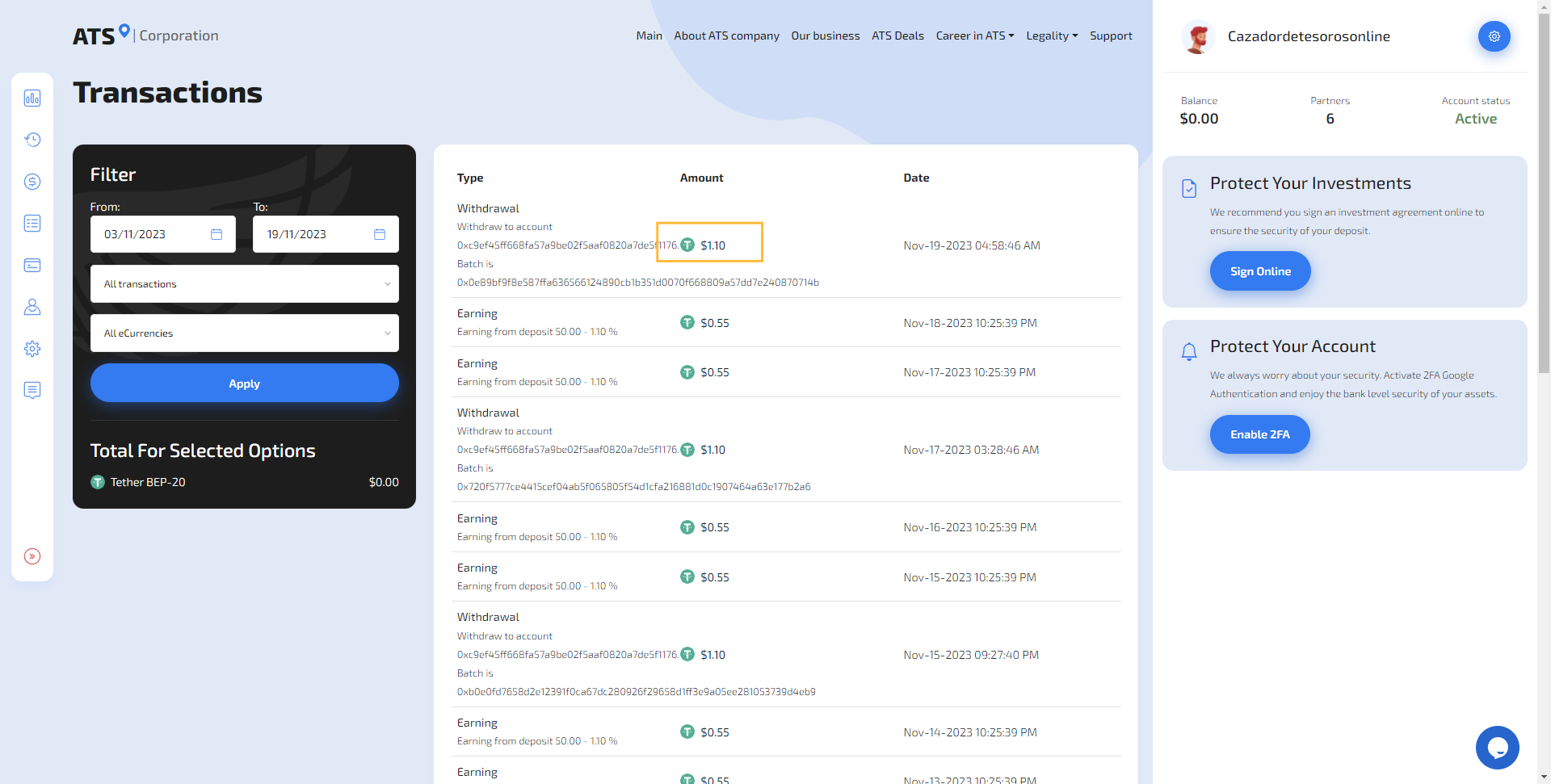Open the list sidebar icon
The height and width of the screenshot is (784, 1551).
pyautogui.click(x=32, y=224)
